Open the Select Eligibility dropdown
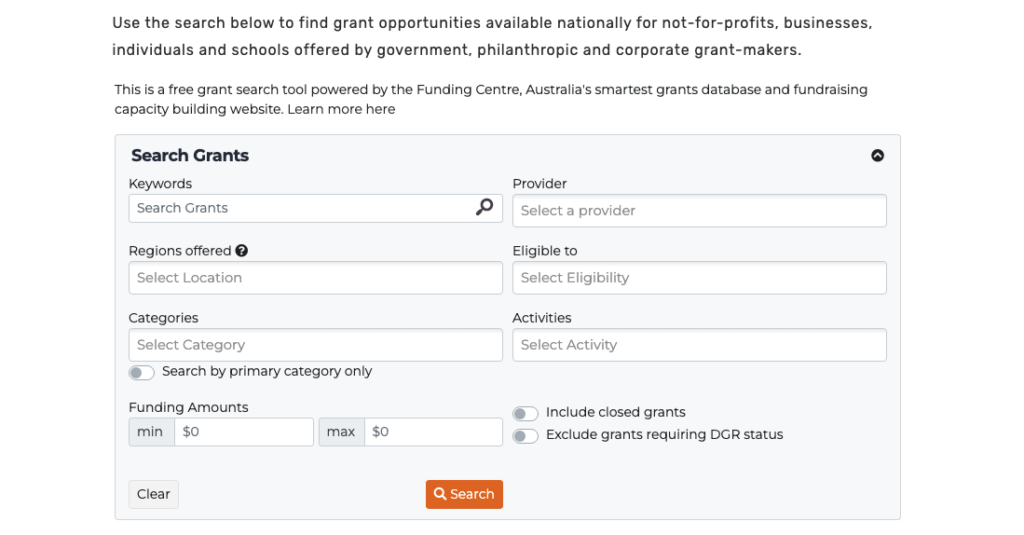 tap(699, 278)
